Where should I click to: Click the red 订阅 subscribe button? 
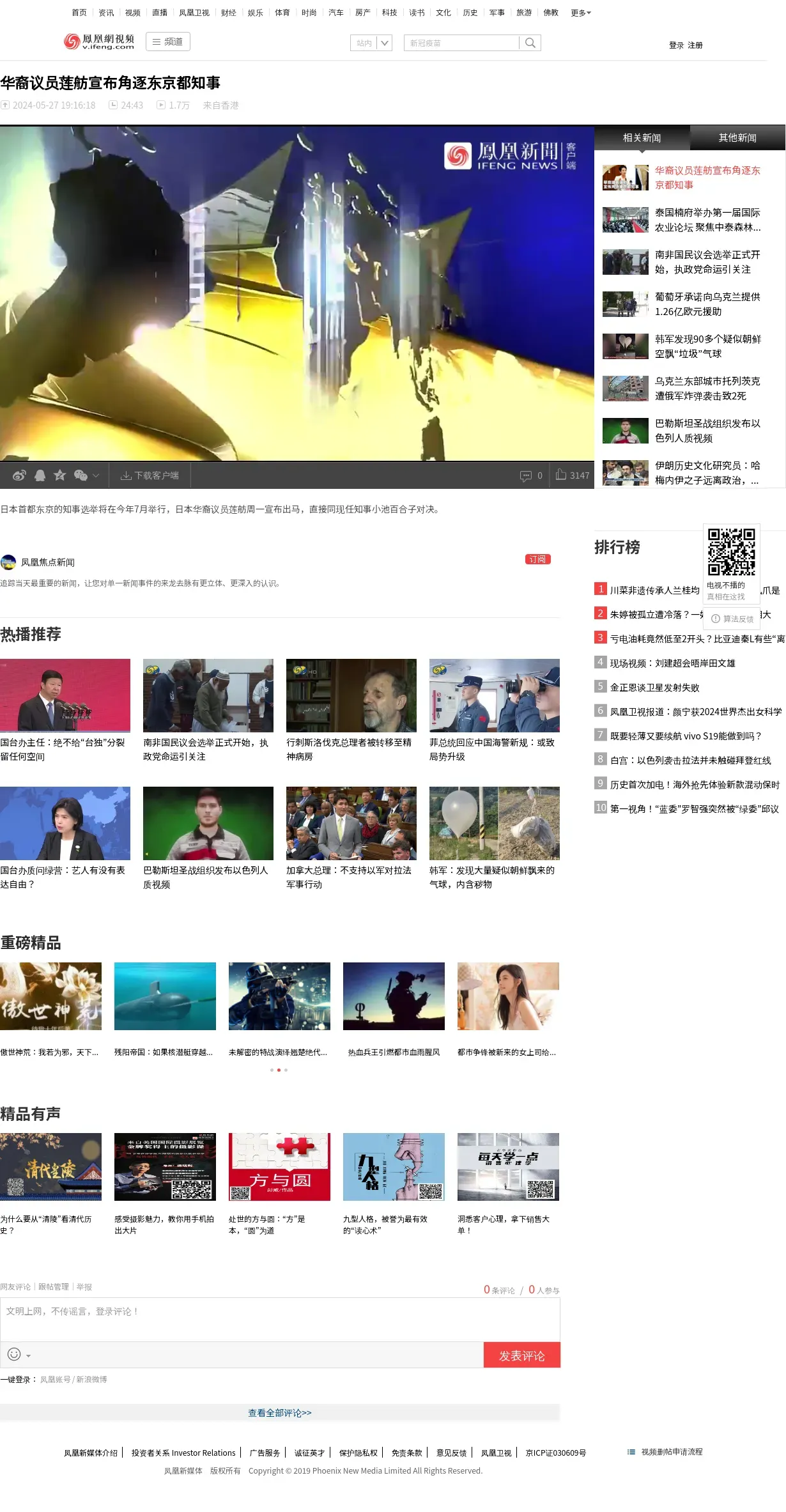coord(538,559)
